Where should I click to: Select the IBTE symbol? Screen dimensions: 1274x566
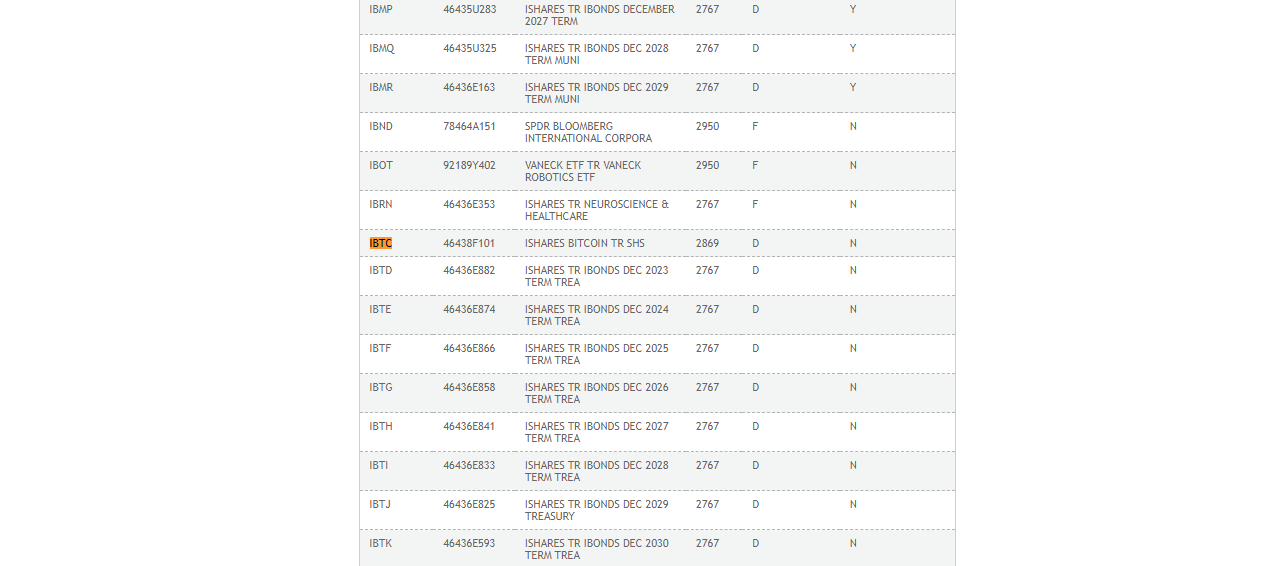(380, 309)
